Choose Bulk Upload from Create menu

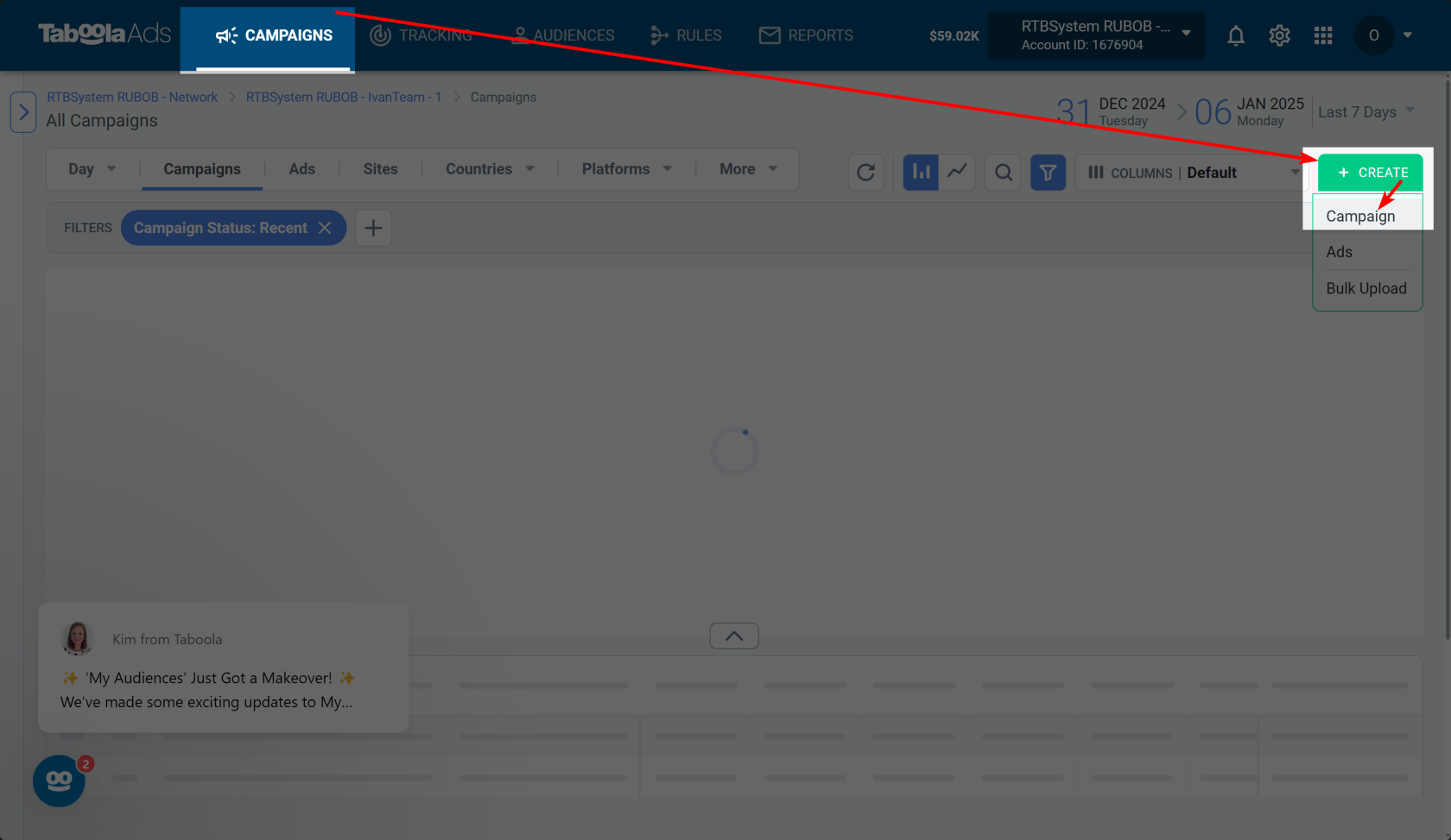pyautogui.click(x=1367, y=288)
